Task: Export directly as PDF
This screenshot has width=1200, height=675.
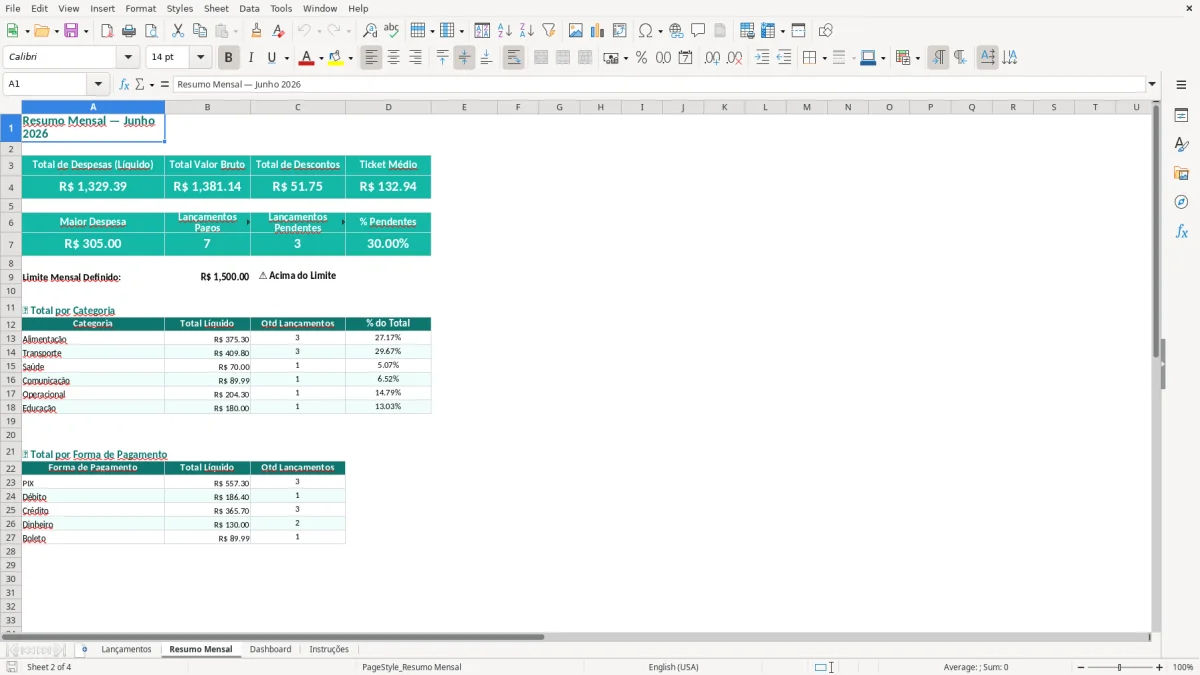Action: click(107, 31)
